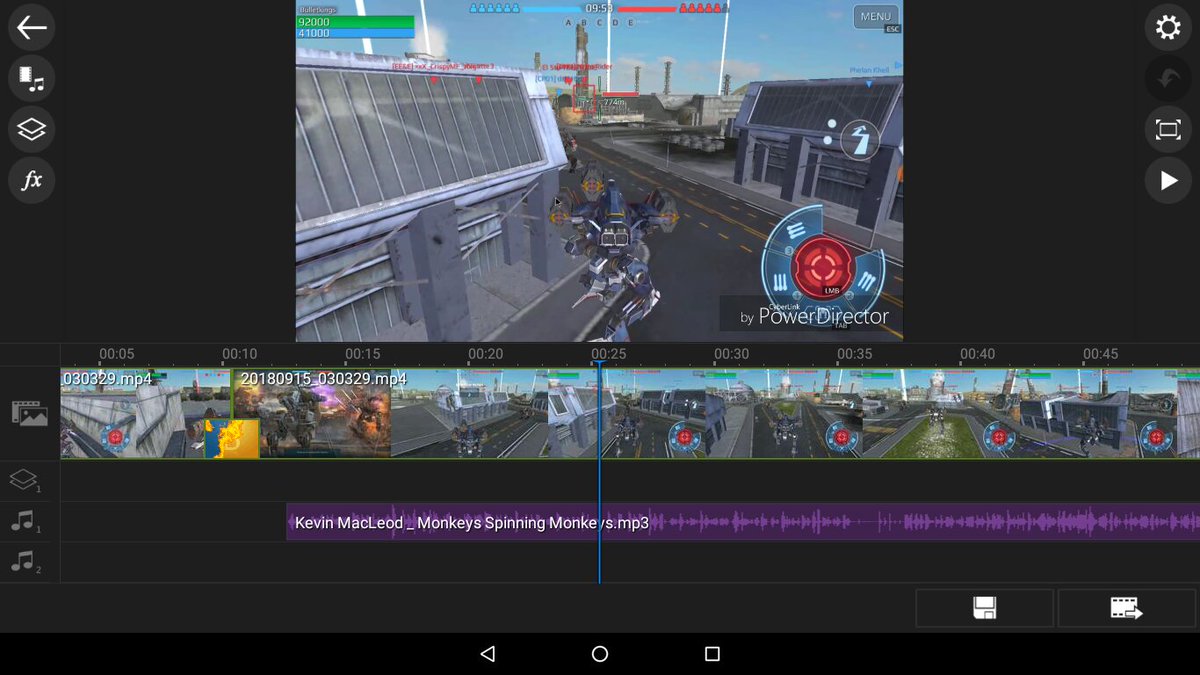
Task: Open the settings gear
Action: [1168, 28]
